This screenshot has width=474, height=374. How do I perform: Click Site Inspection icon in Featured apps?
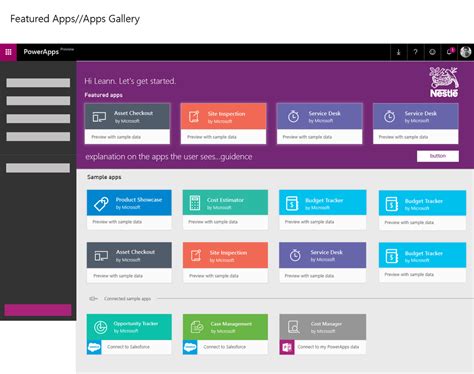pyautogui.click(x=195, y=117)
